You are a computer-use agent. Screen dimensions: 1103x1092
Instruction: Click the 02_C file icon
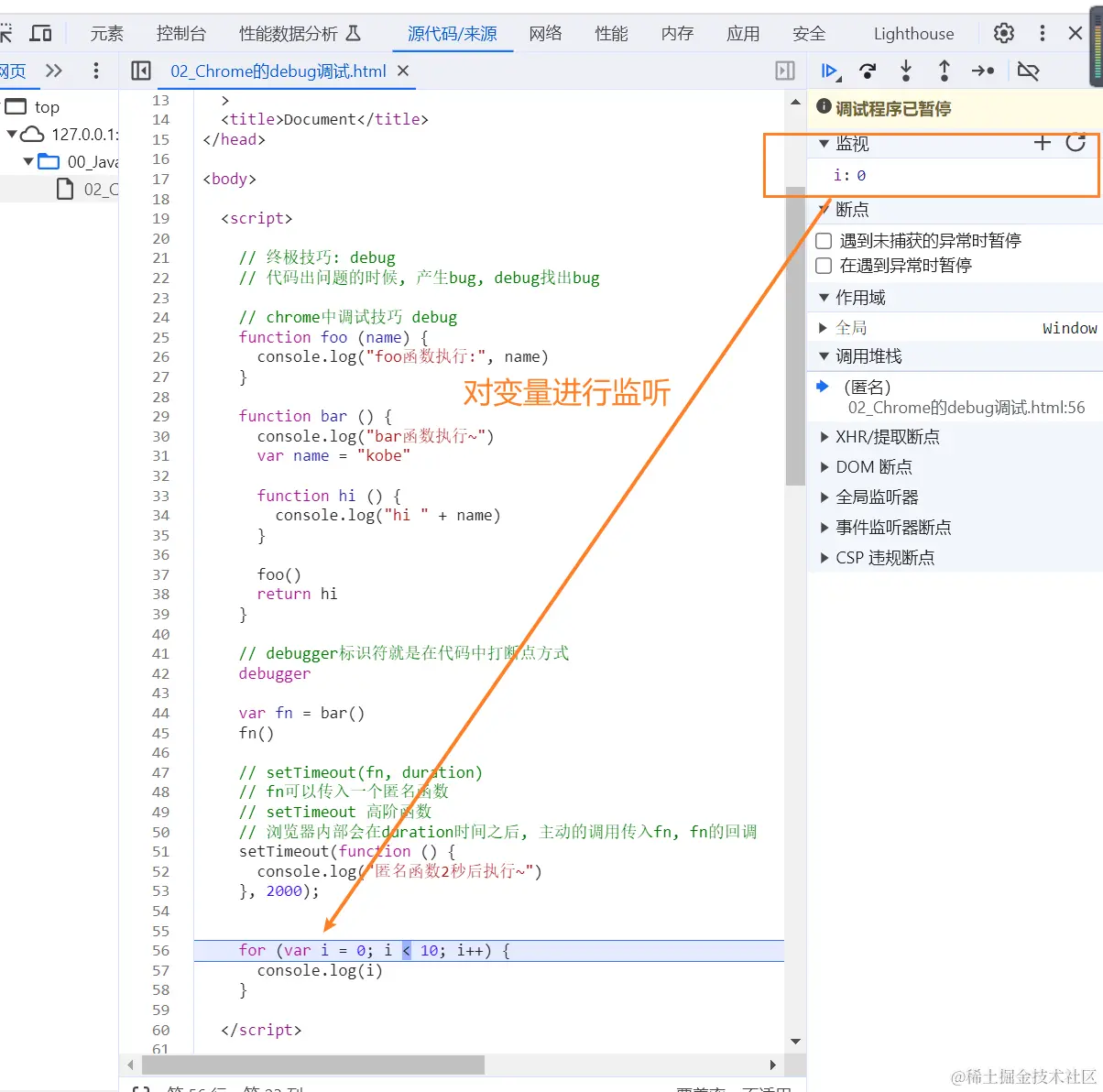tap(65, 189)
